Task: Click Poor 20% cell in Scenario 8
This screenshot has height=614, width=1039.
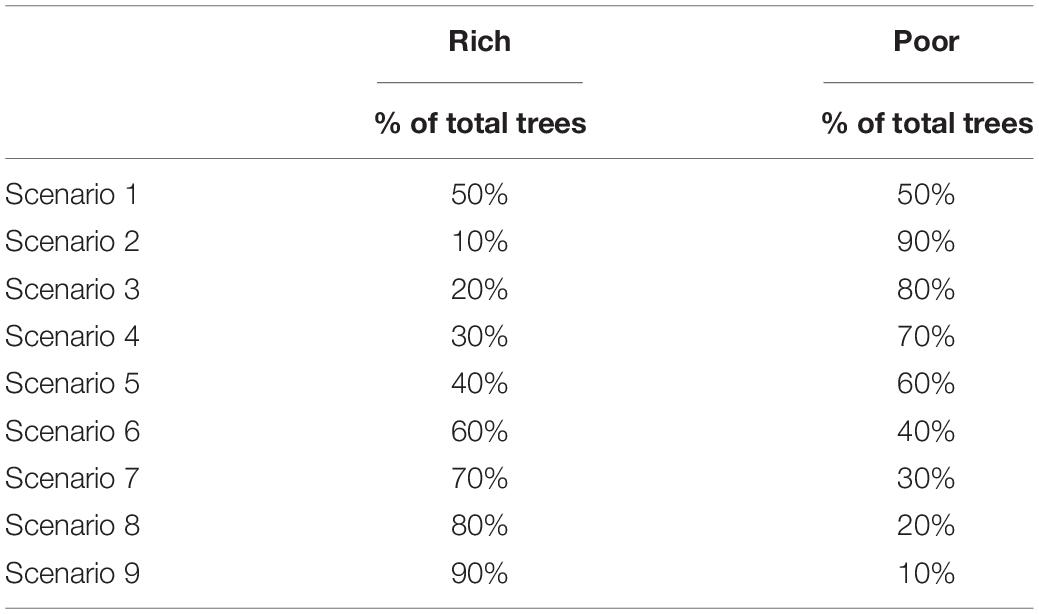Action: tap(926, 526)
